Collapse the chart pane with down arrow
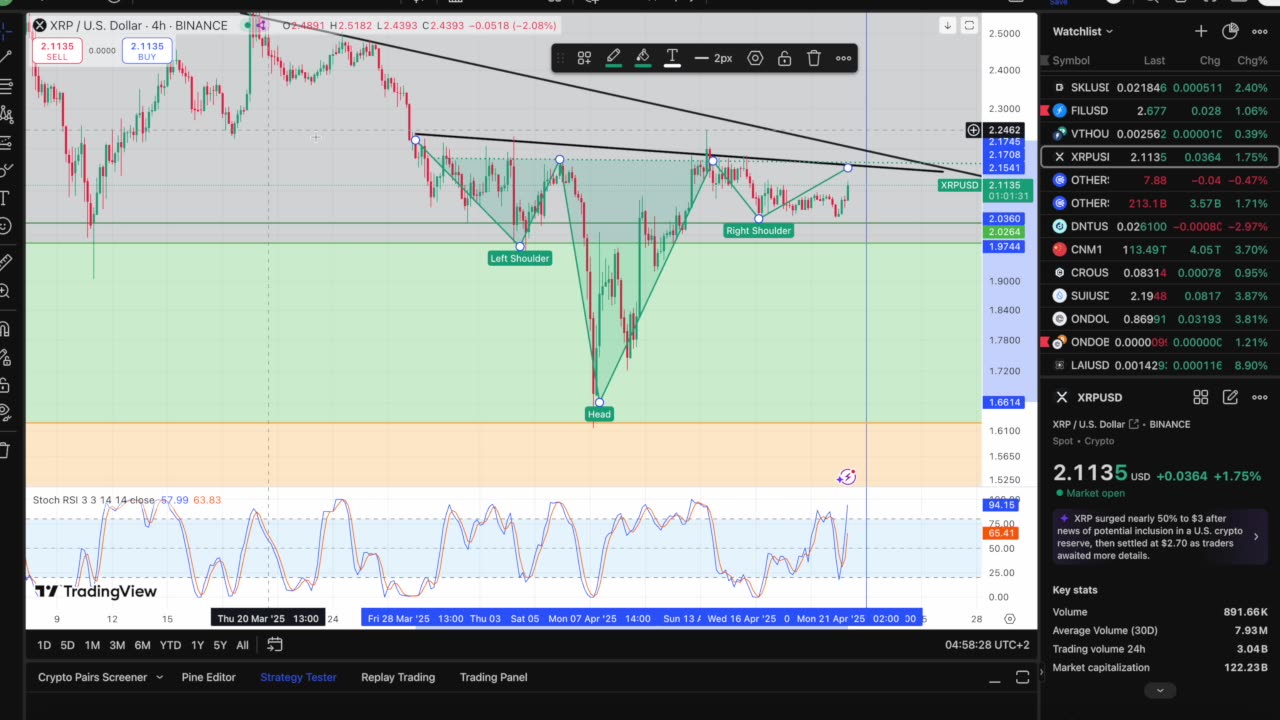Screen dimensions: 1280x720 [x=947, y=25]
